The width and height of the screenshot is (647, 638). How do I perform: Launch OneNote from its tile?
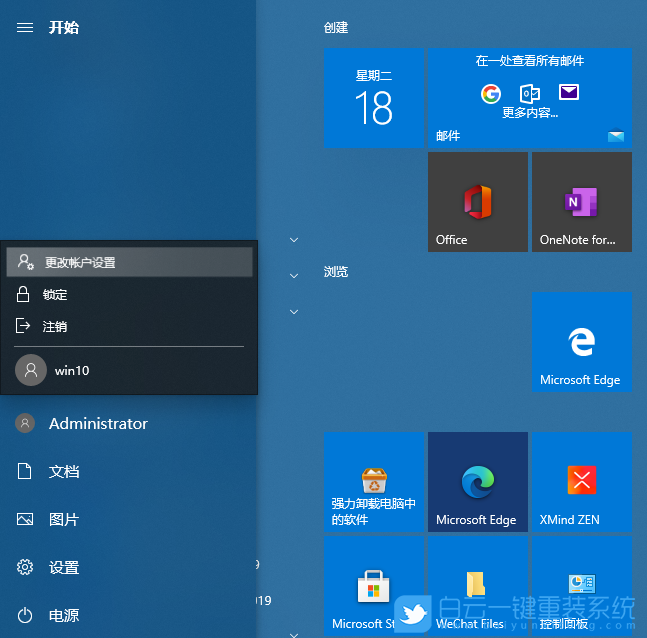click(581, 202)
